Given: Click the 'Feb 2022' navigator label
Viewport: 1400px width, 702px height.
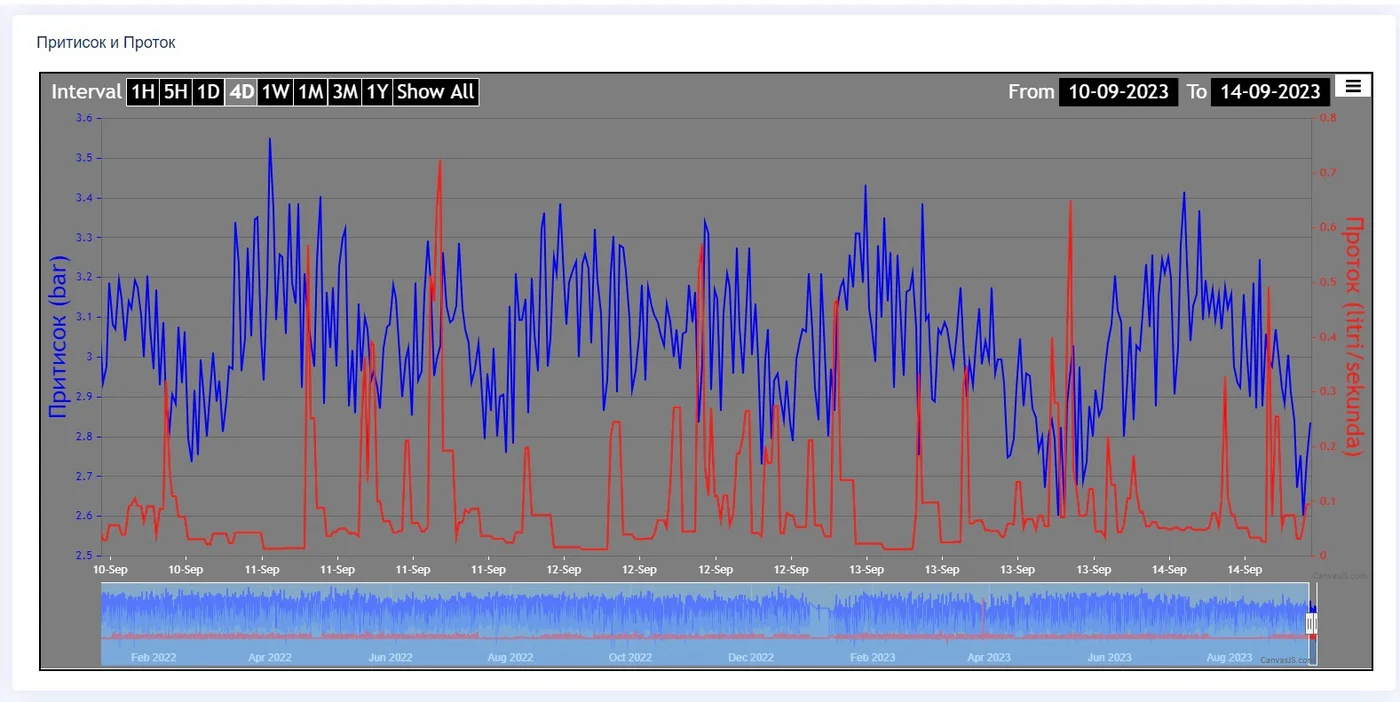Looking at the screenshot, I should point(154,658).
